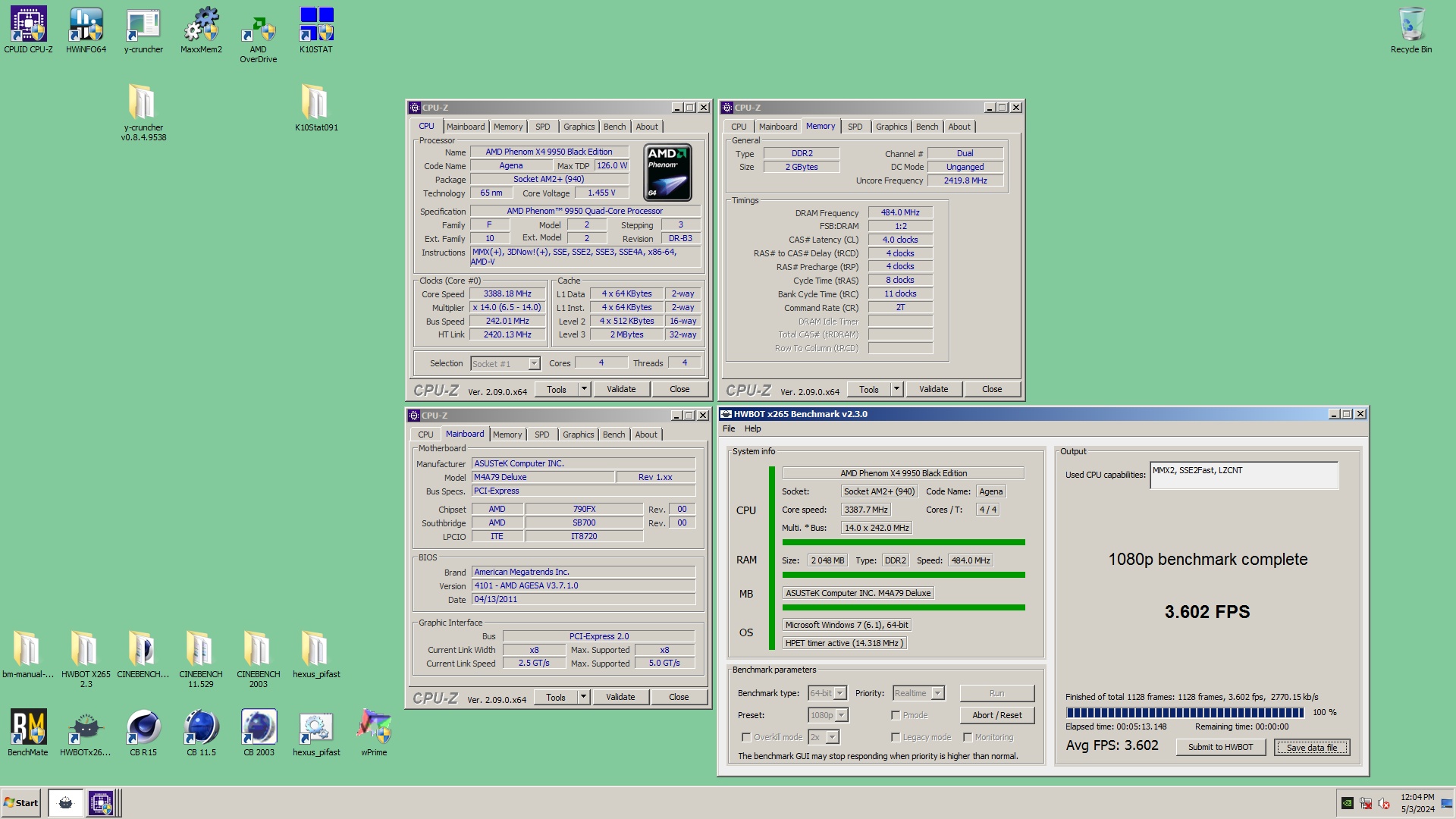Open the K10Stat091 folder

pyautogui.click(x=315, y=107)
